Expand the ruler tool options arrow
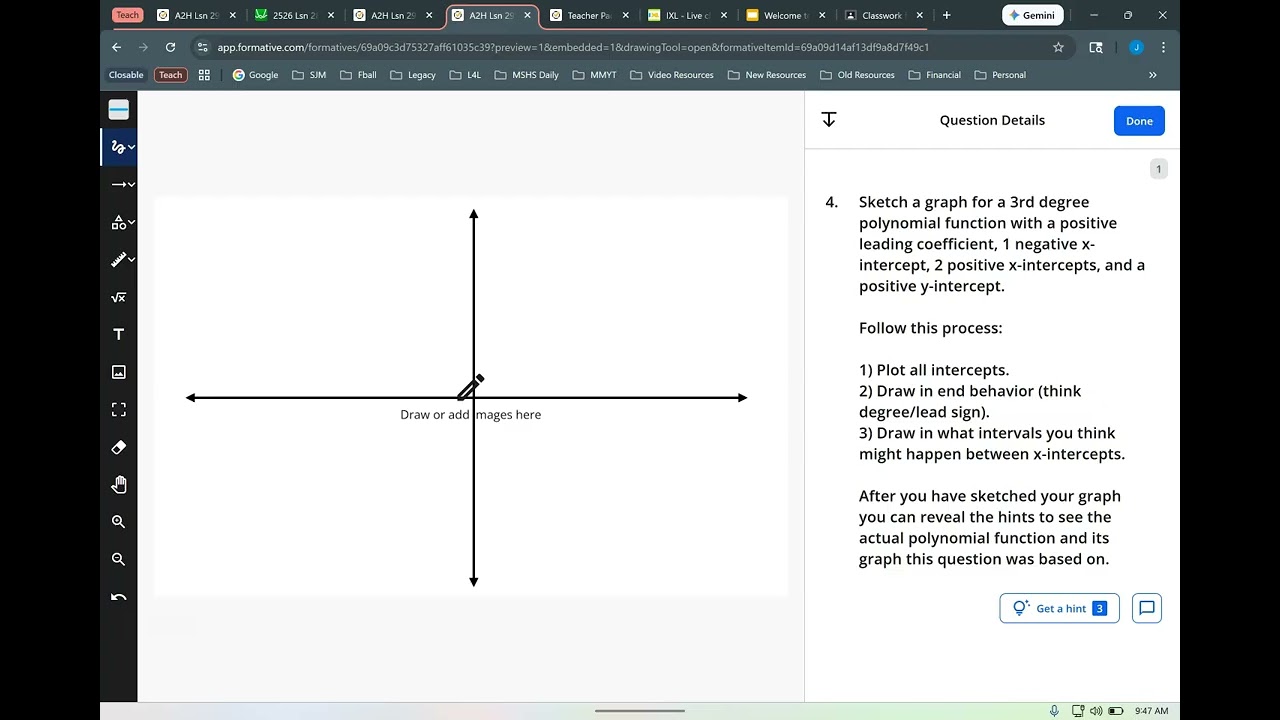The image size is (1280, 720). tap(131, 260)
